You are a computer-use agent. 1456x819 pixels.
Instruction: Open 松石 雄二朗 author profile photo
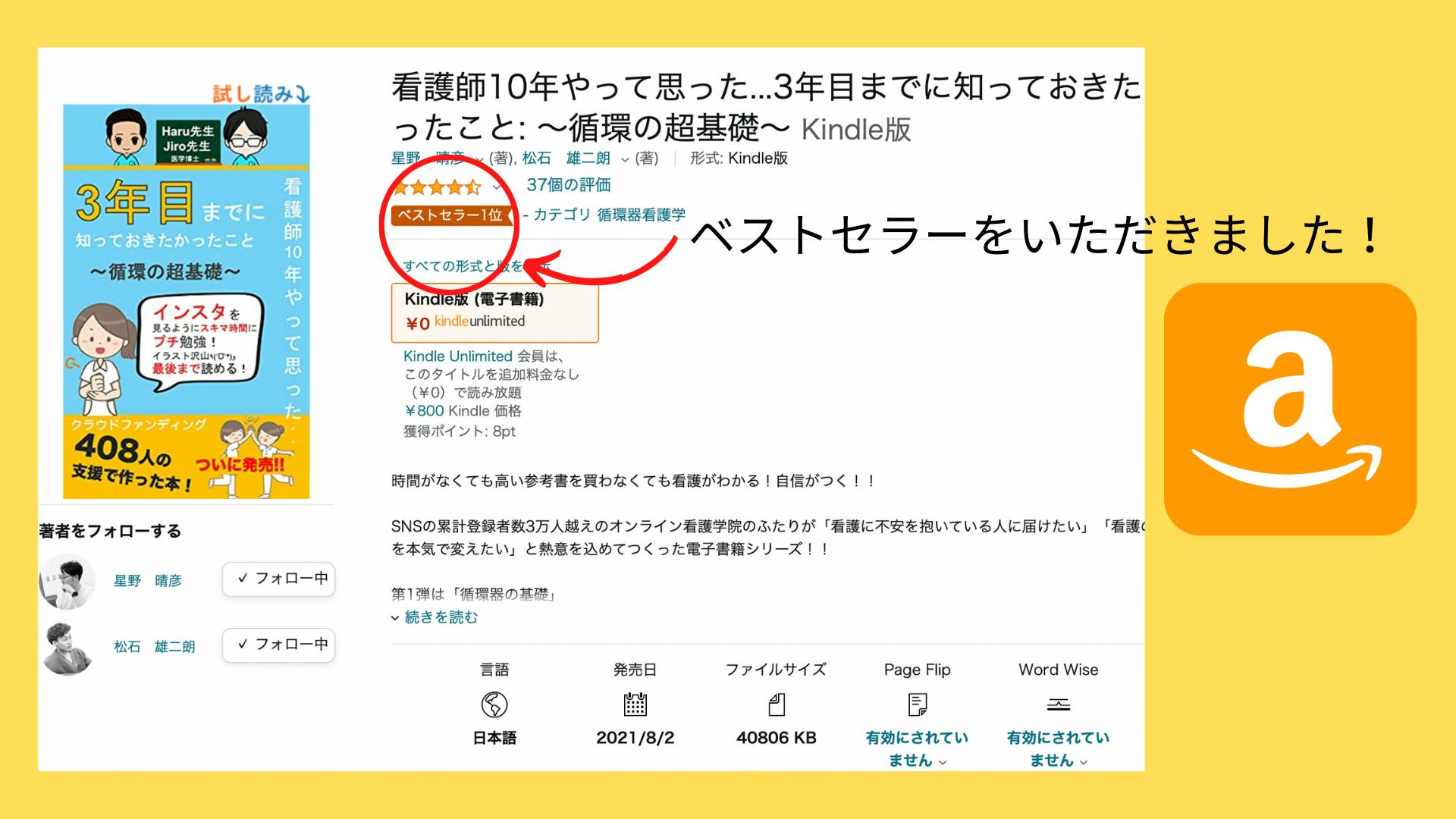click(67, 647)
